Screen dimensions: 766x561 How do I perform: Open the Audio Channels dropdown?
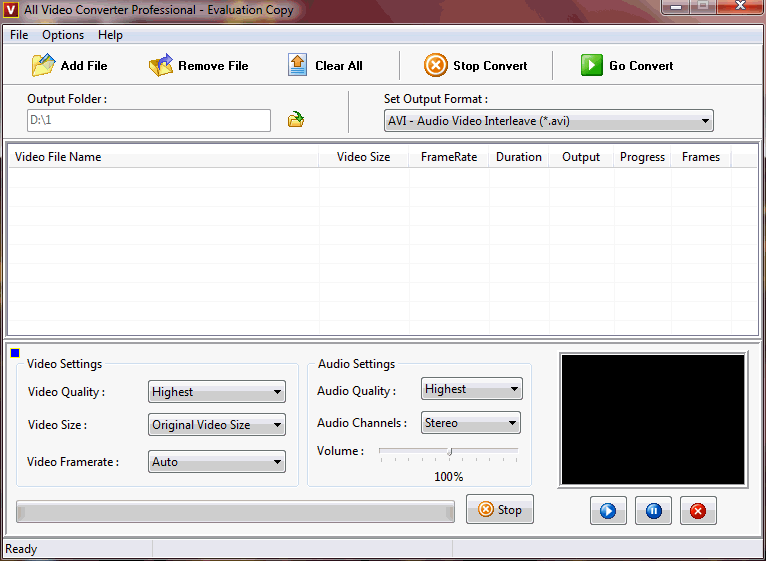(x=471, y=423)
